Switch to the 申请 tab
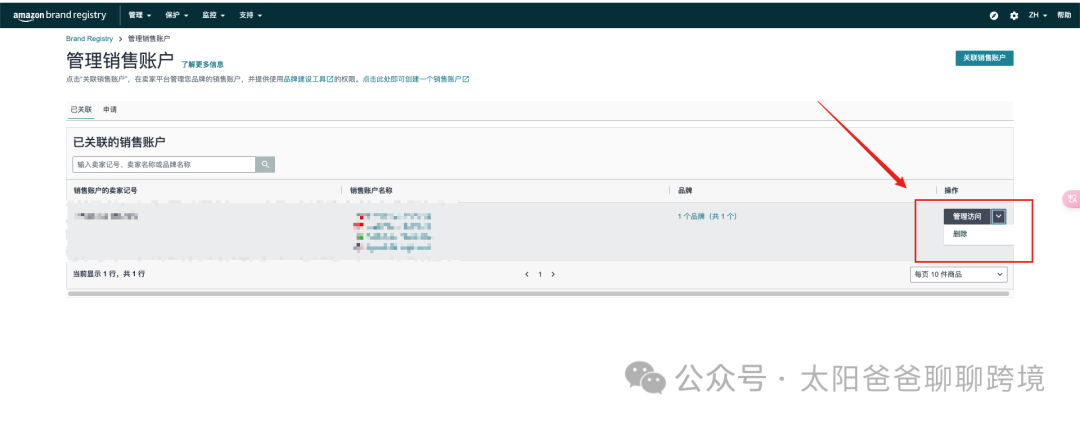The image size is (1080, 422). [110, 109]
